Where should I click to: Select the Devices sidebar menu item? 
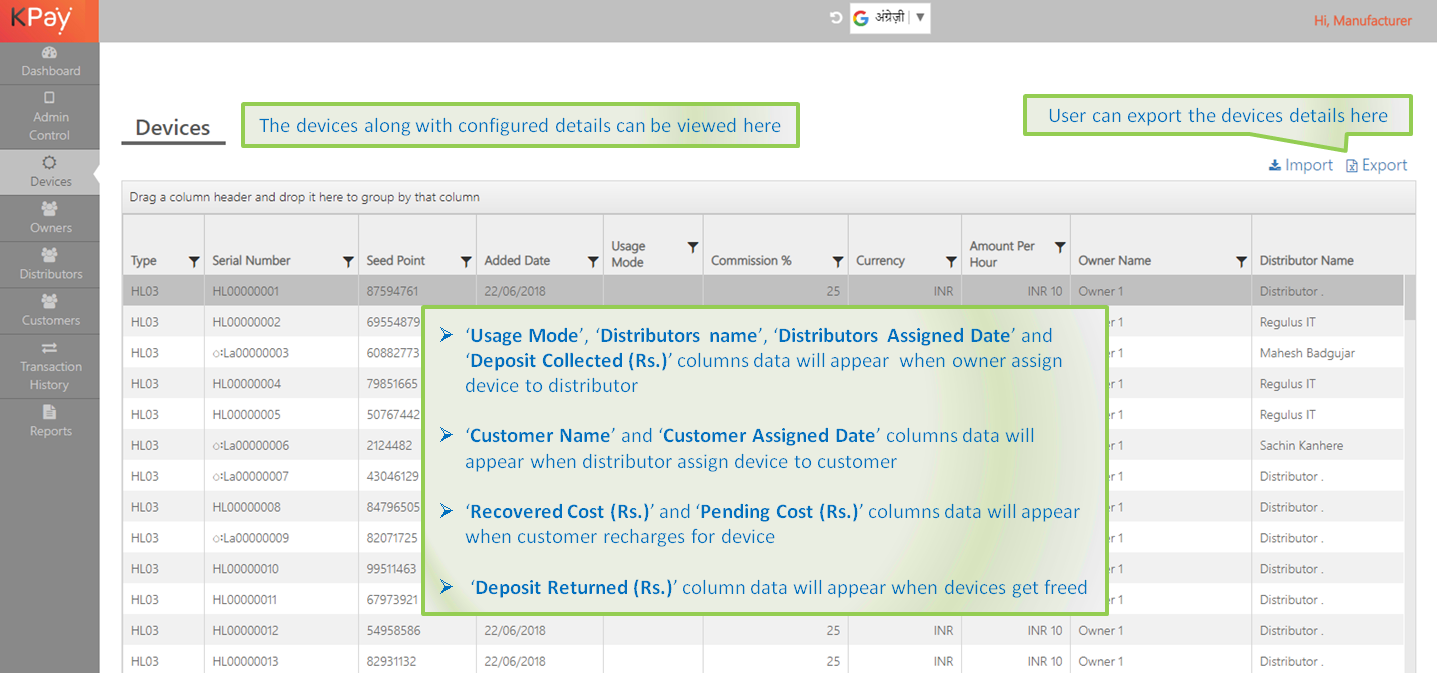[50, 172]
